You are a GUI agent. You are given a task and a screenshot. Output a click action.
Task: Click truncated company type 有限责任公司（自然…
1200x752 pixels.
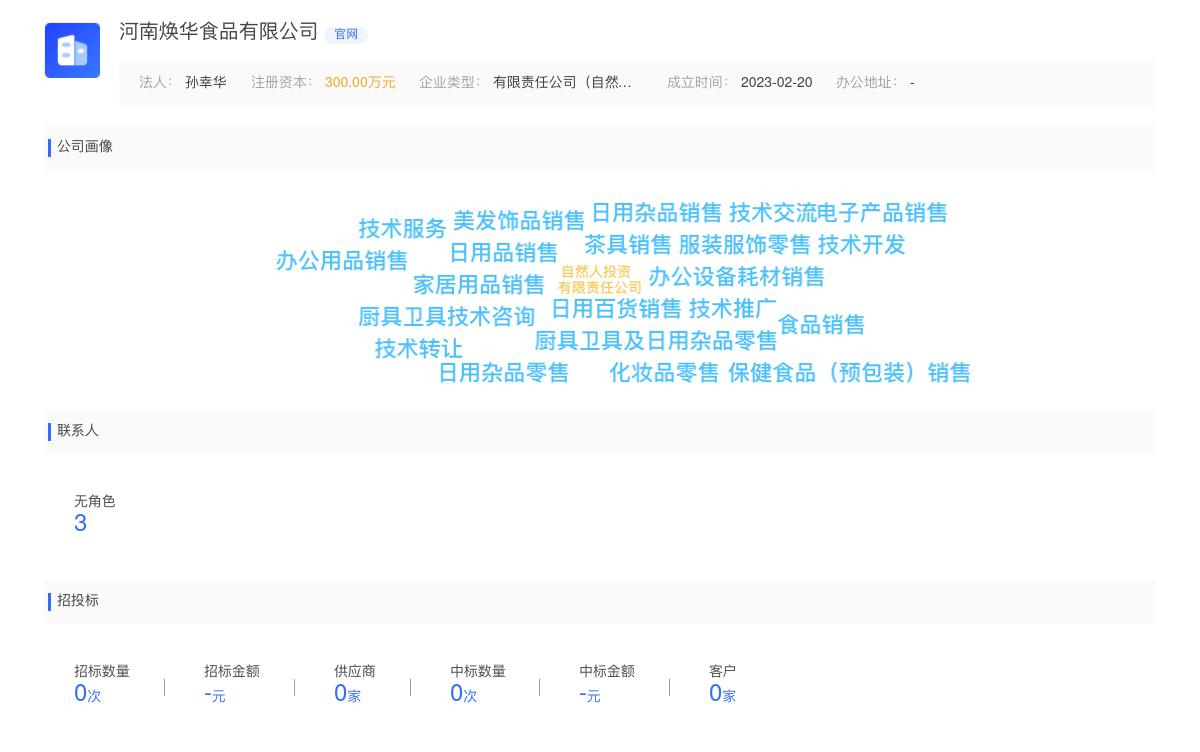click(562, 82)
